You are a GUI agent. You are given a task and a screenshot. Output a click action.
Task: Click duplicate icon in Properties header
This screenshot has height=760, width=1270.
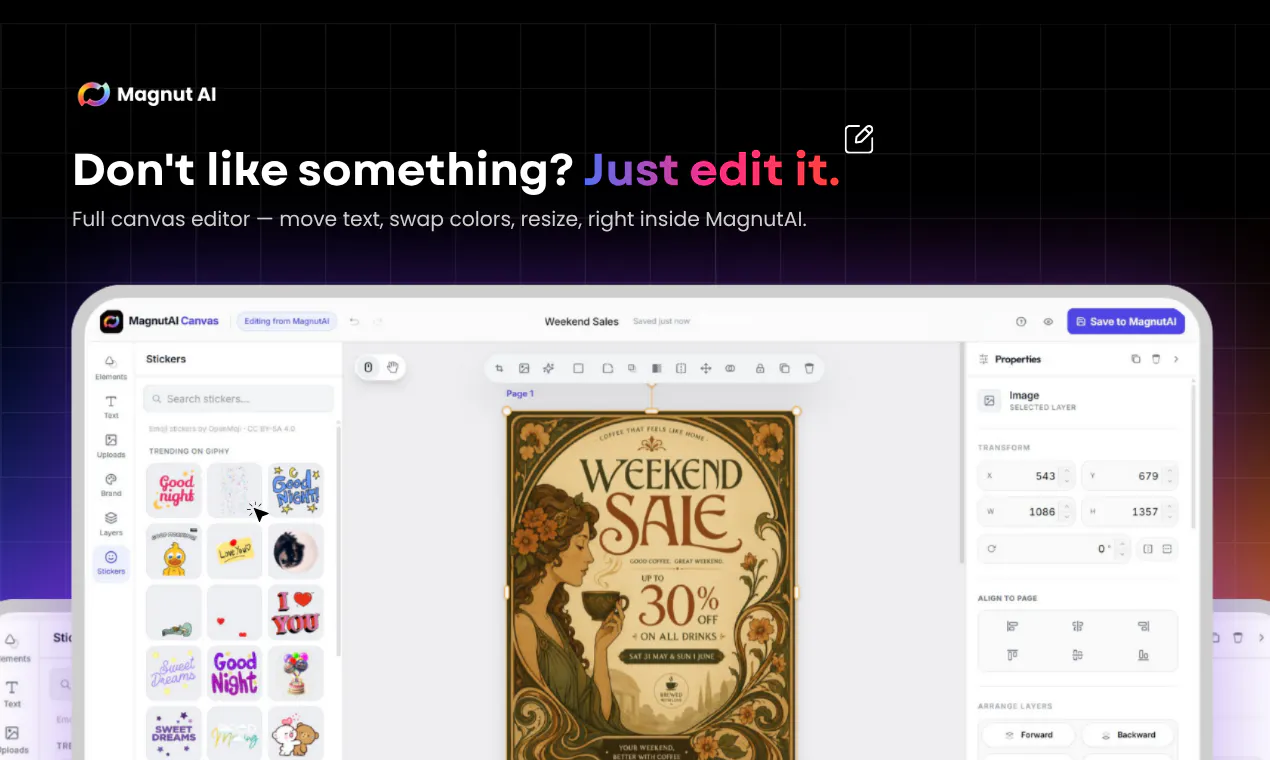(1135, 359)
